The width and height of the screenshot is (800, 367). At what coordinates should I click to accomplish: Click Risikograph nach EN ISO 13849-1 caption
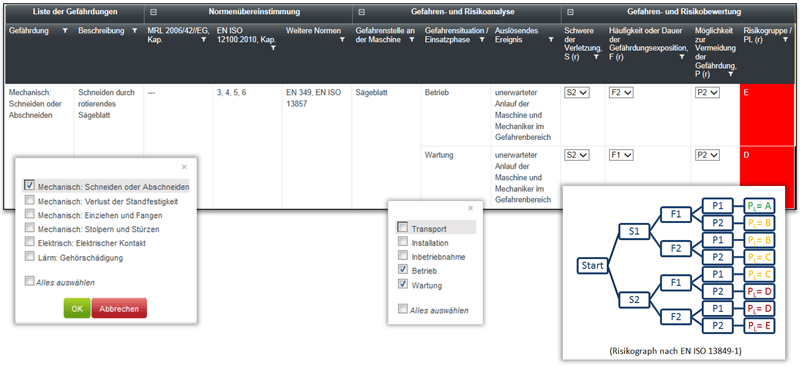tap(677, 350)
